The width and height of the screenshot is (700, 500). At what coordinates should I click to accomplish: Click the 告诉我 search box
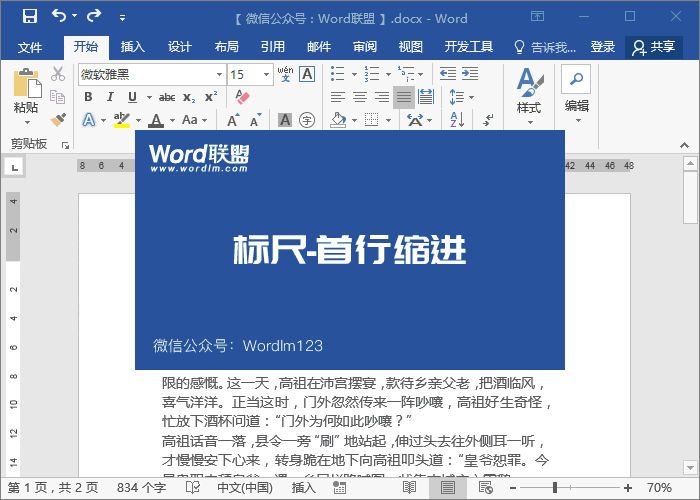click(546, 47)
